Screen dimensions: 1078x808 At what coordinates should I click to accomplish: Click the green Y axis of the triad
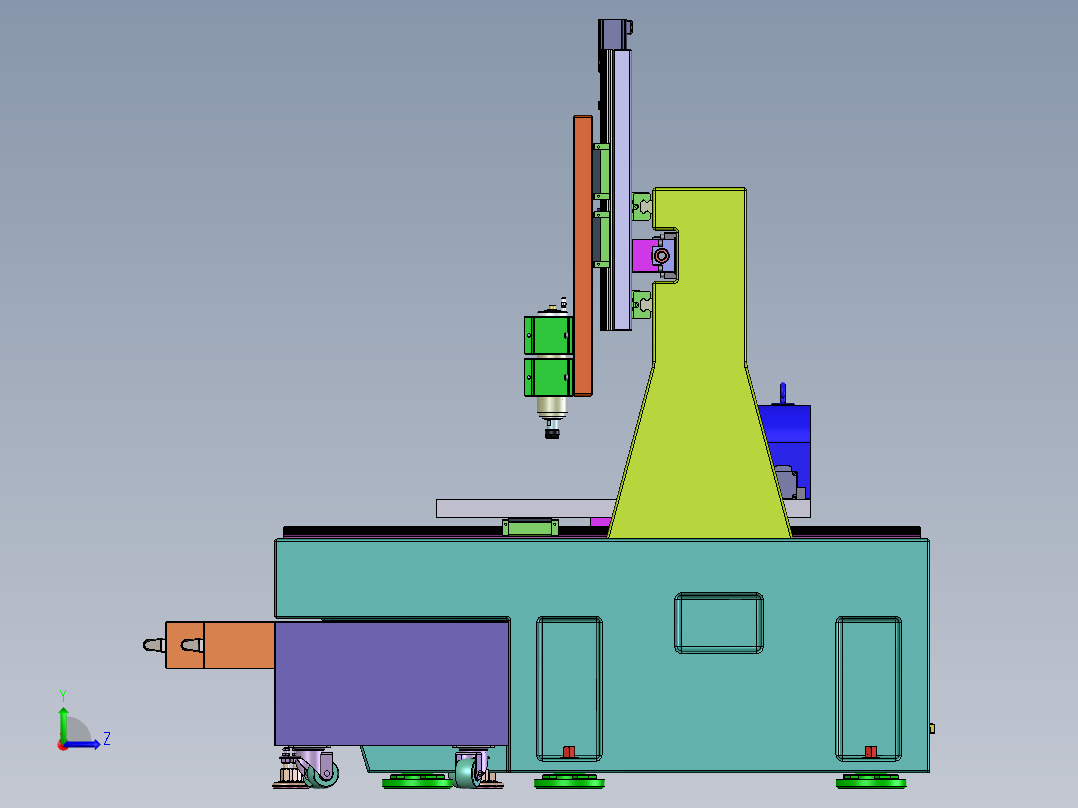[x=63, y=723]
